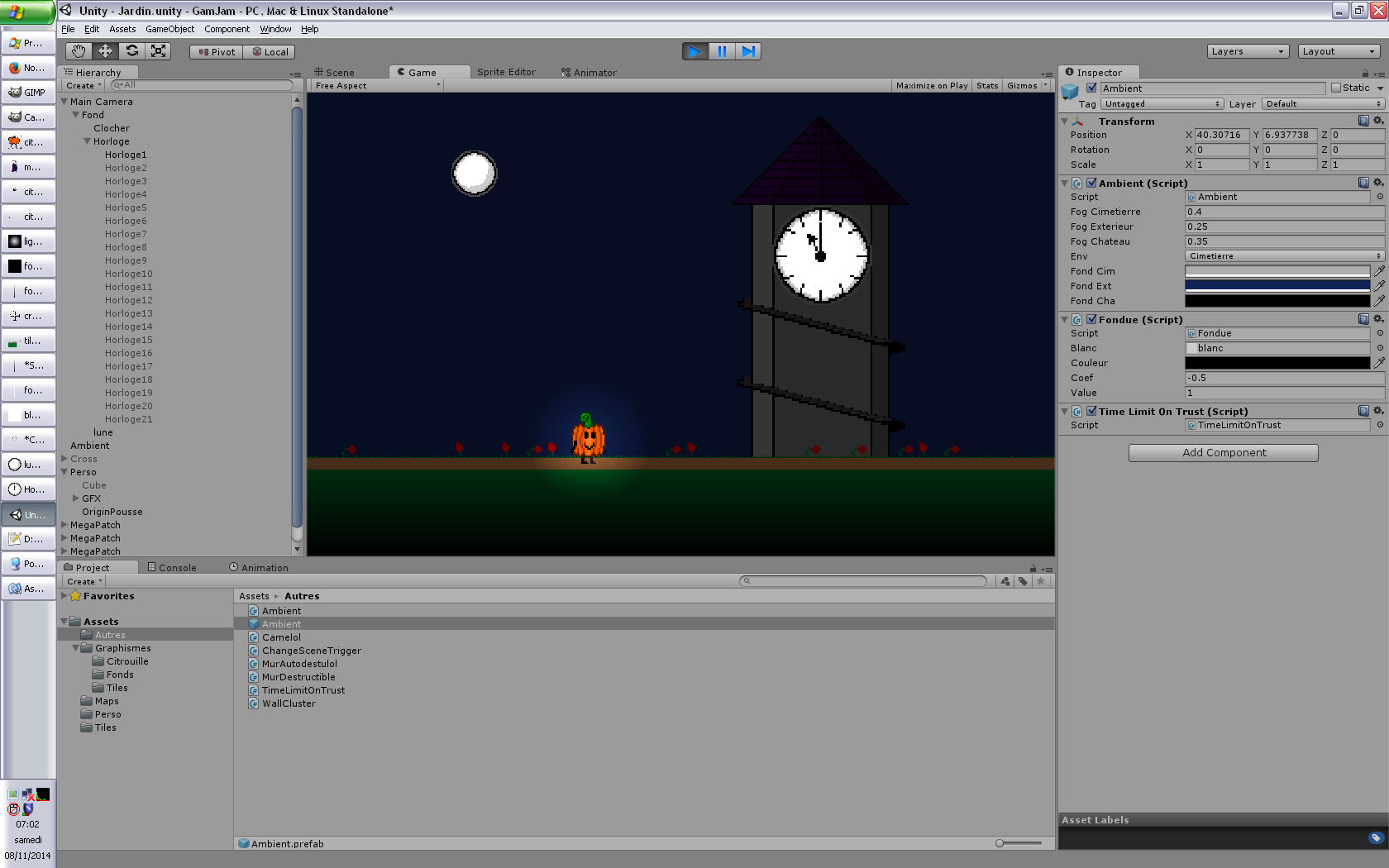Collapse the Horloge tree item

[x=87, y=141]
